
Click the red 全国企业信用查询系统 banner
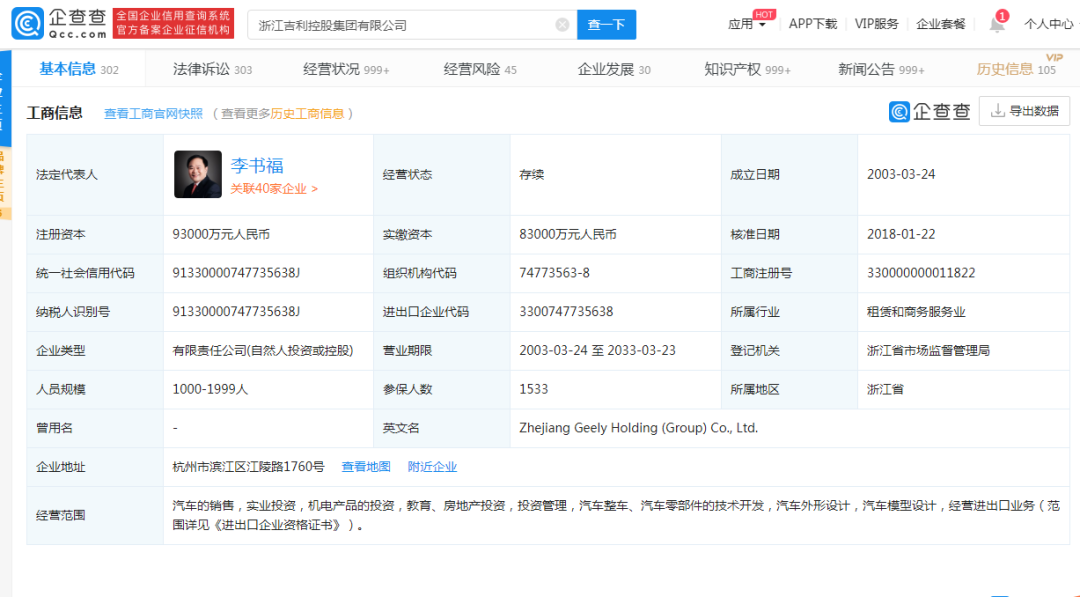(x=173, y=23)
